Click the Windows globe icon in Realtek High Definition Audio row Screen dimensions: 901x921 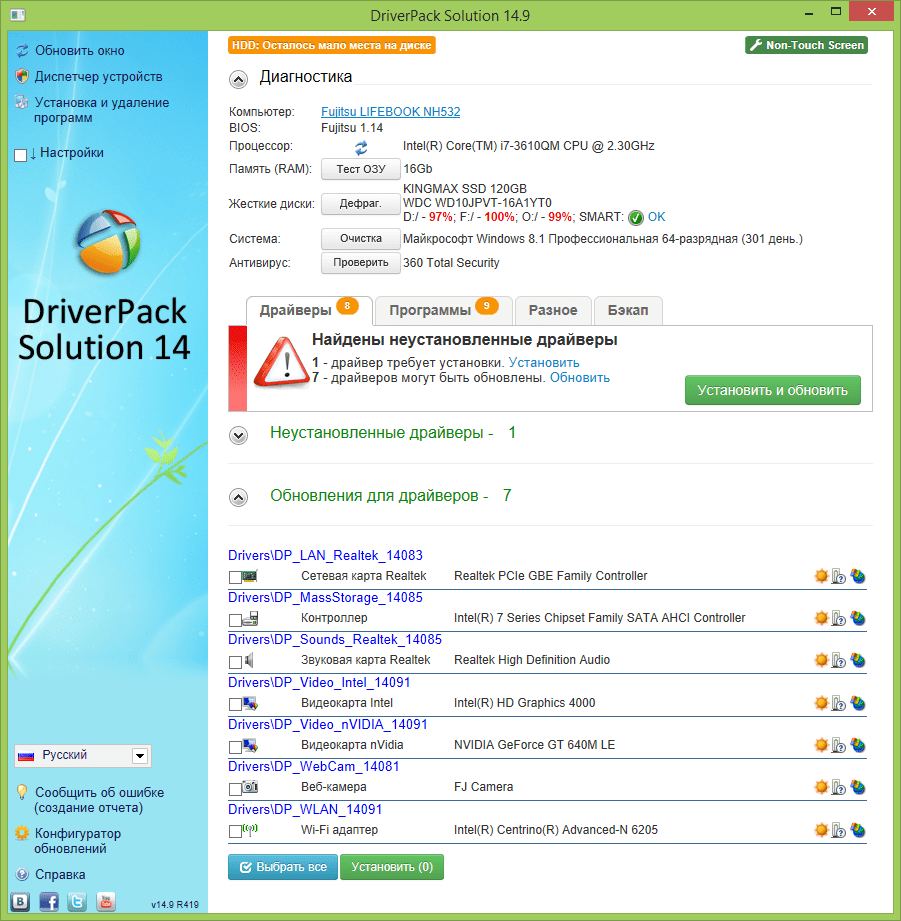click(858, 660)
